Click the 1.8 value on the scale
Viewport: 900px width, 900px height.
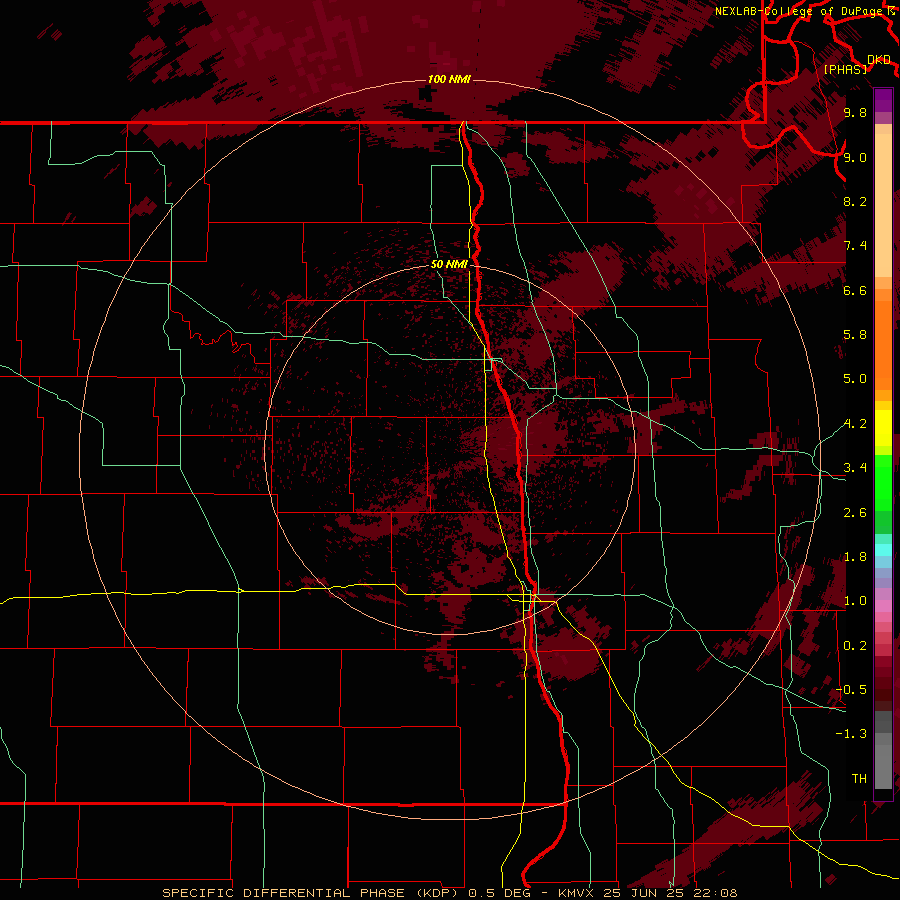coord(855,557)
